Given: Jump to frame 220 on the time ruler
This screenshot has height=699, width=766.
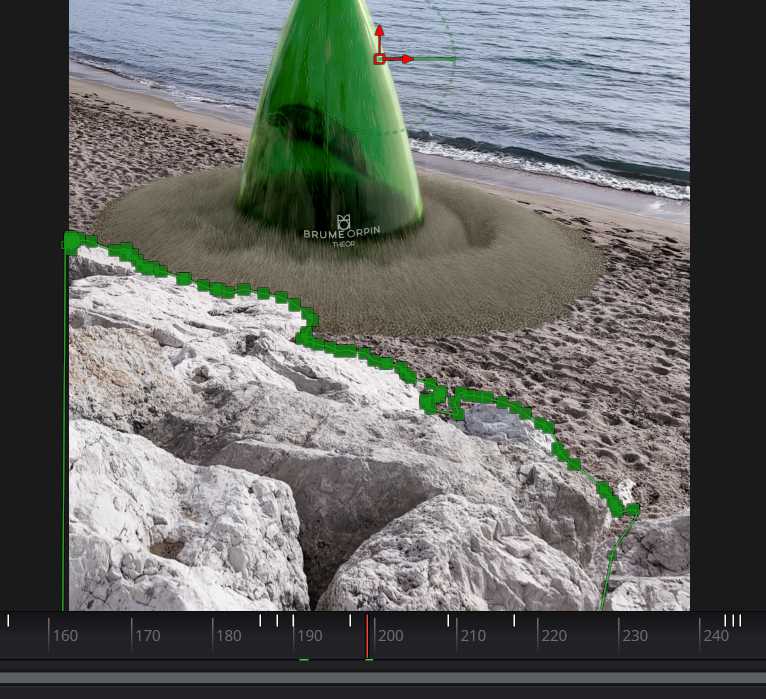Looking at the screenshot, I should click(554, 635).
